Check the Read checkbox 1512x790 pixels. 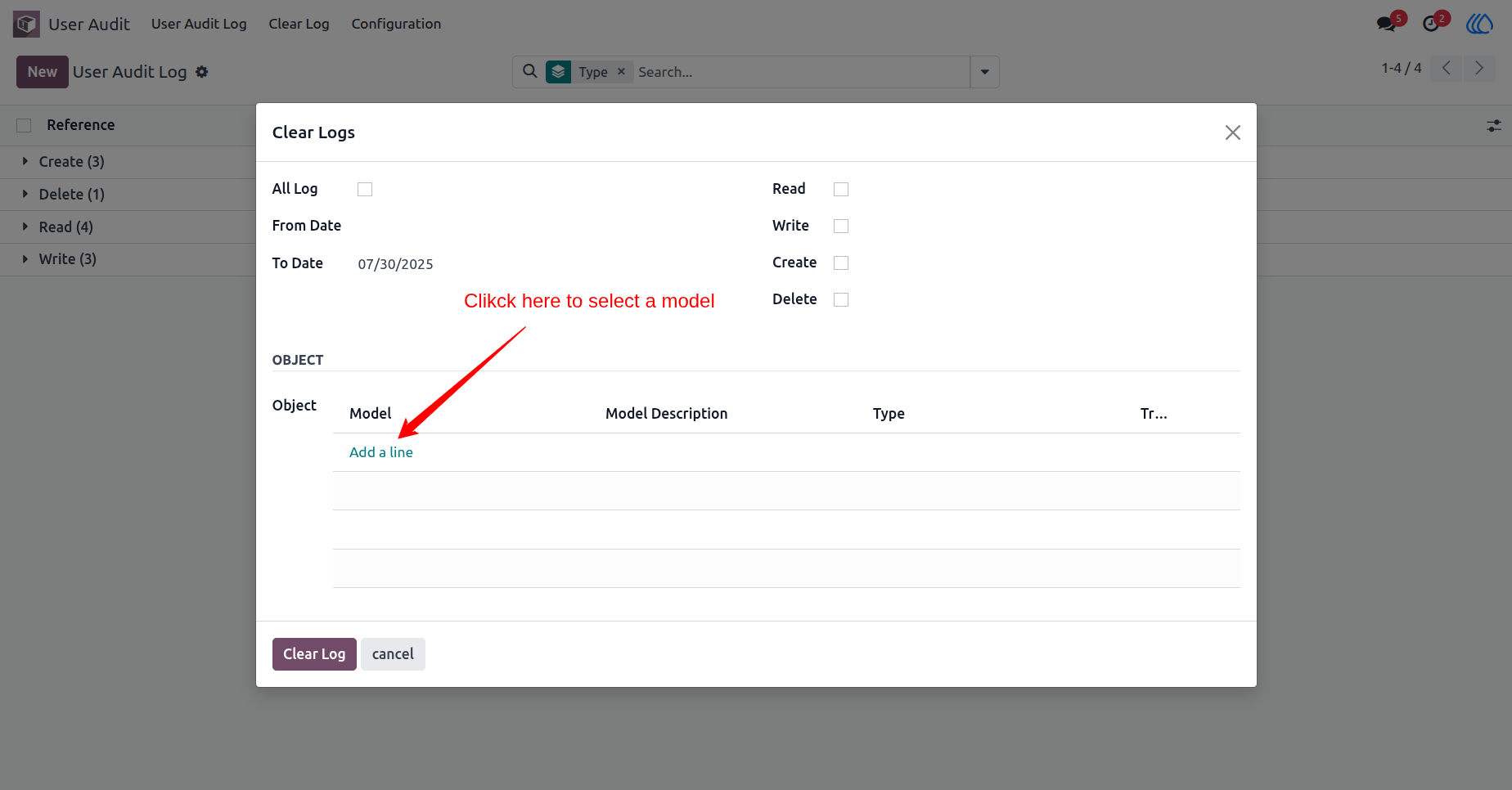841,189
